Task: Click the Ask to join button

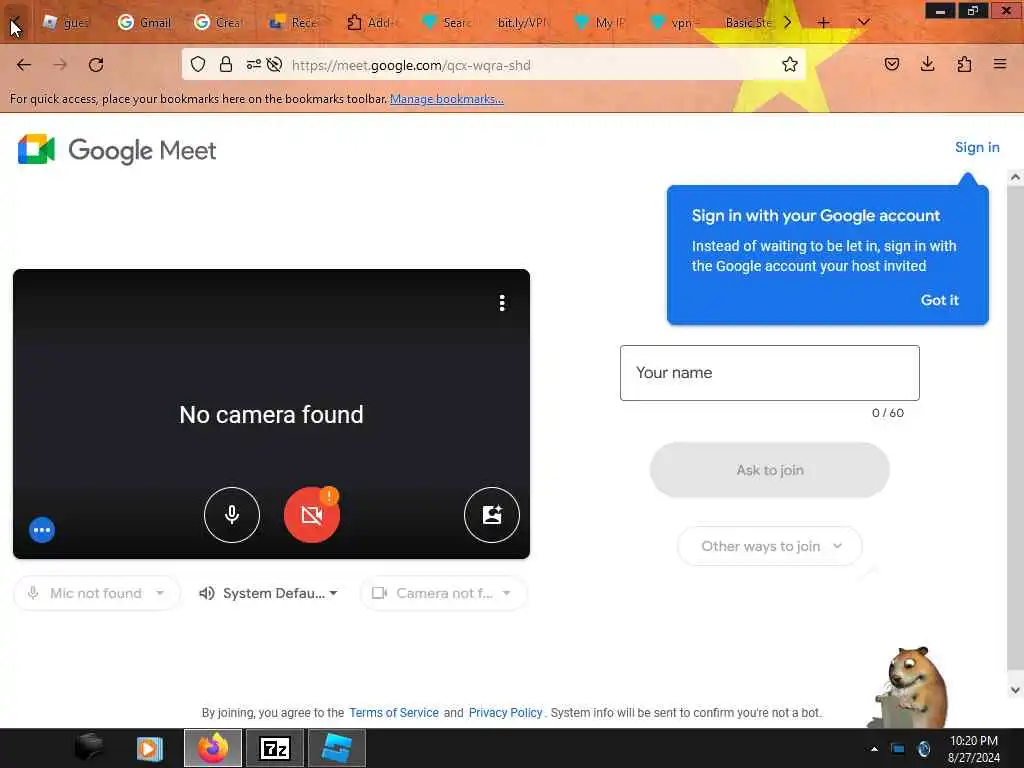Action: 770,470
